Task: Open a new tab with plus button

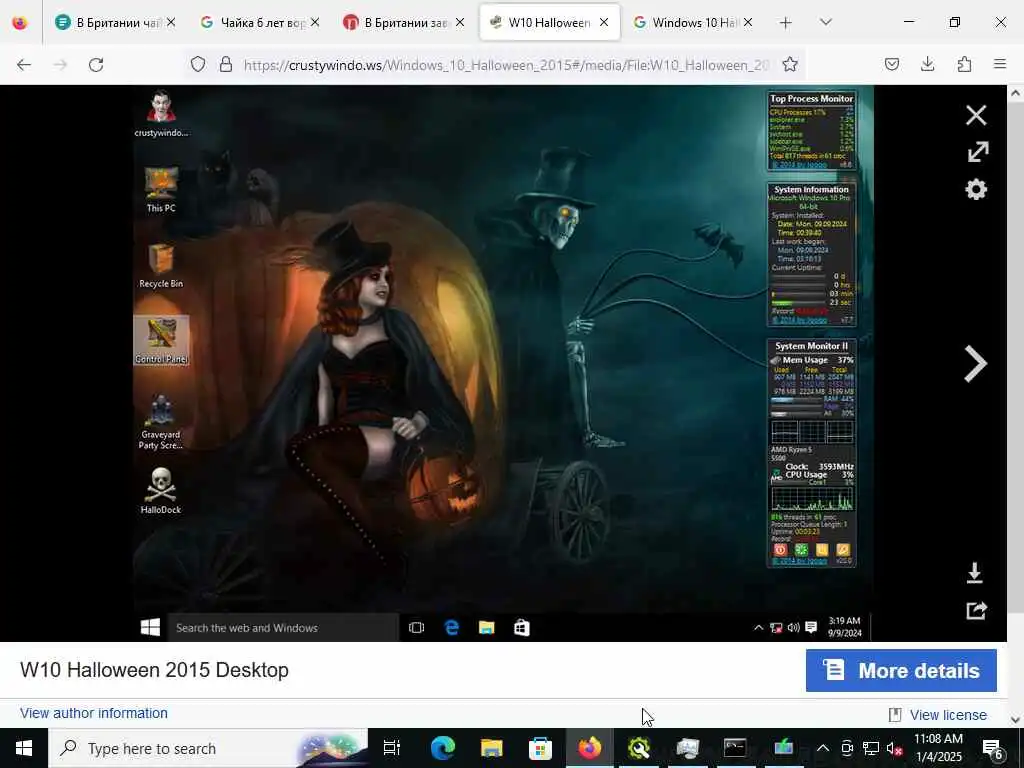Action: tap(786, 22)
